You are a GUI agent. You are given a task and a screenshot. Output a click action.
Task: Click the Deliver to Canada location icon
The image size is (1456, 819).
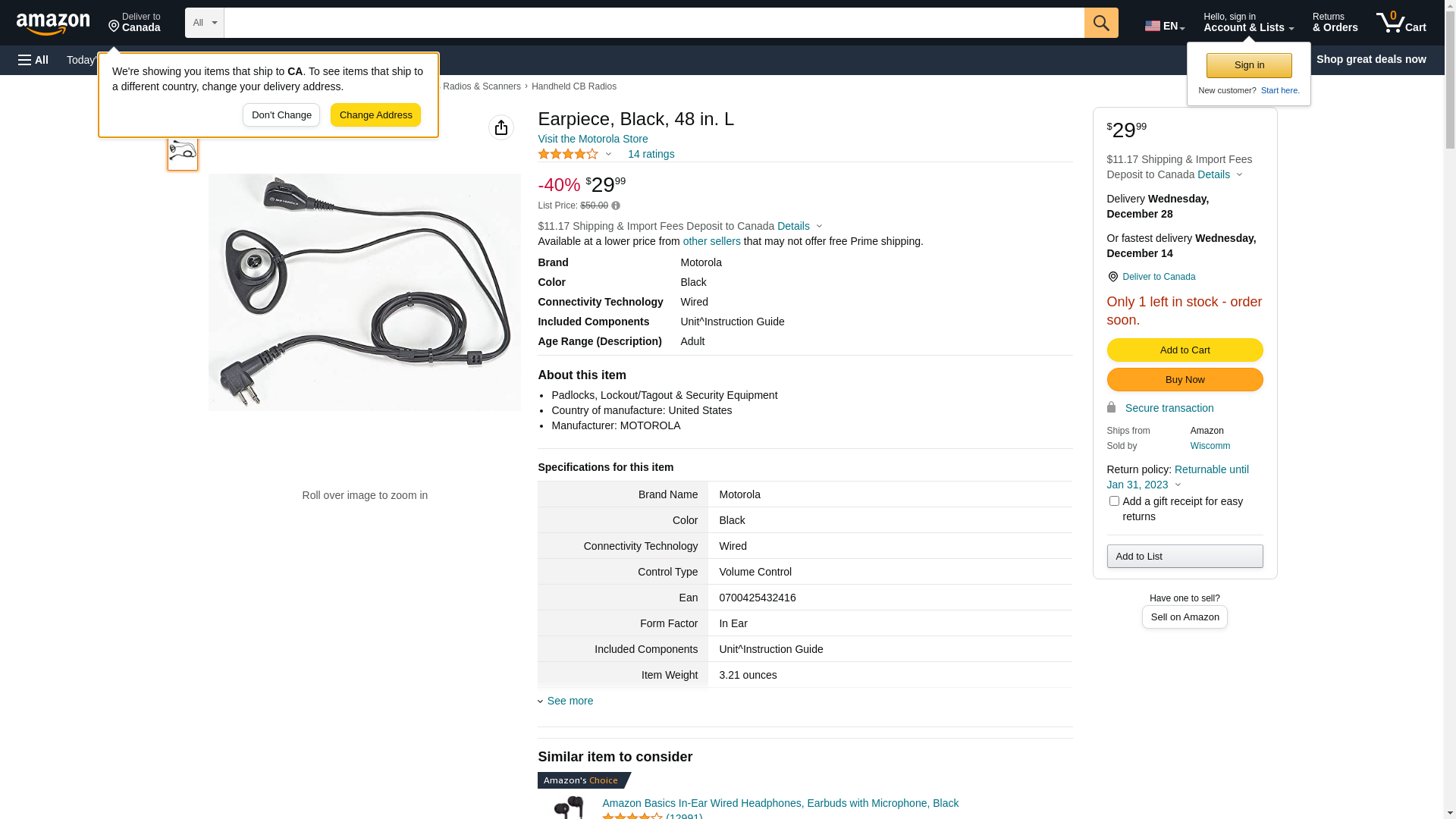click(x=1112, y=277)
